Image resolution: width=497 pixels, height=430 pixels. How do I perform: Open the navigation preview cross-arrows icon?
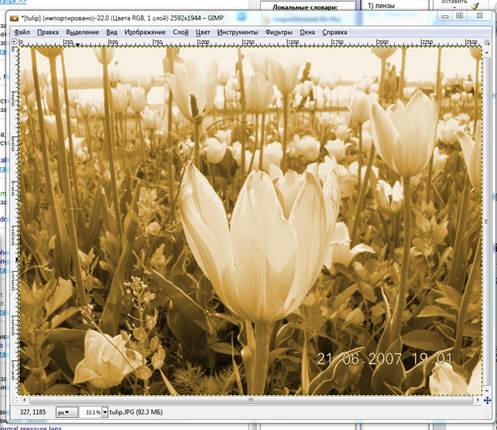click(x=487, y=400)
